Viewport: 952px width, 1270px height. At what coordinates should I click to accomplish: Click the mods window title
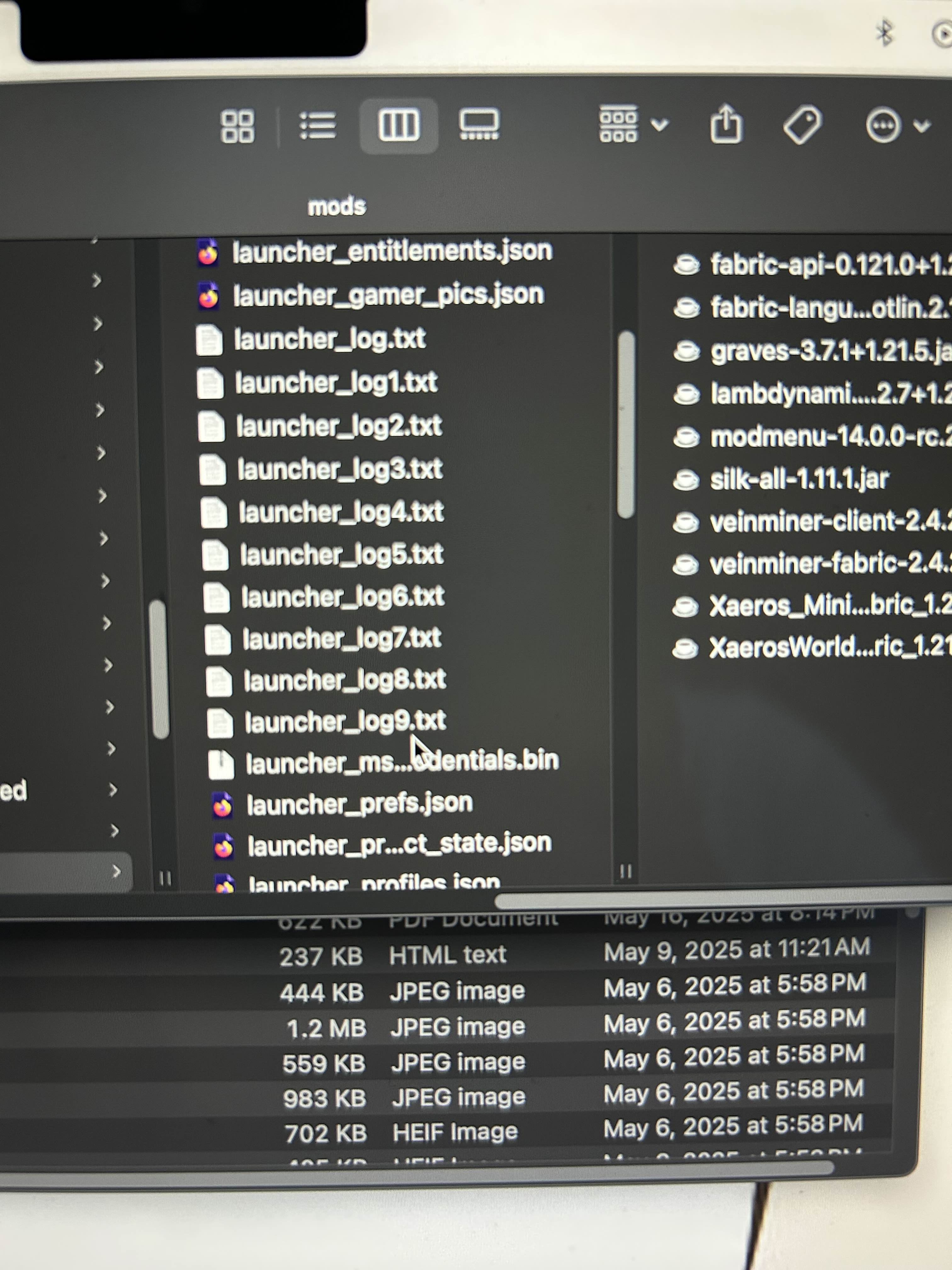[337, 207]
